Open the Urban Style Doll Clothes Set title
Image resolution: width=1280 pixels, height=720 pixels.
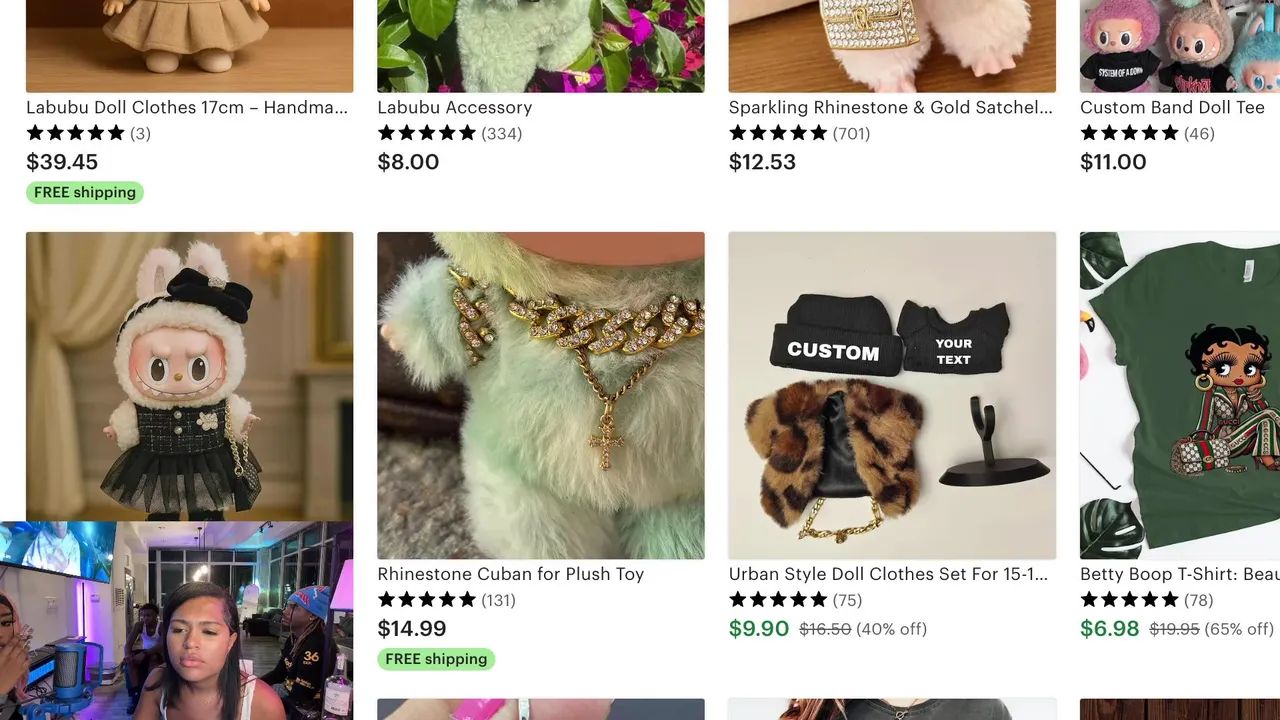point(888,574)
